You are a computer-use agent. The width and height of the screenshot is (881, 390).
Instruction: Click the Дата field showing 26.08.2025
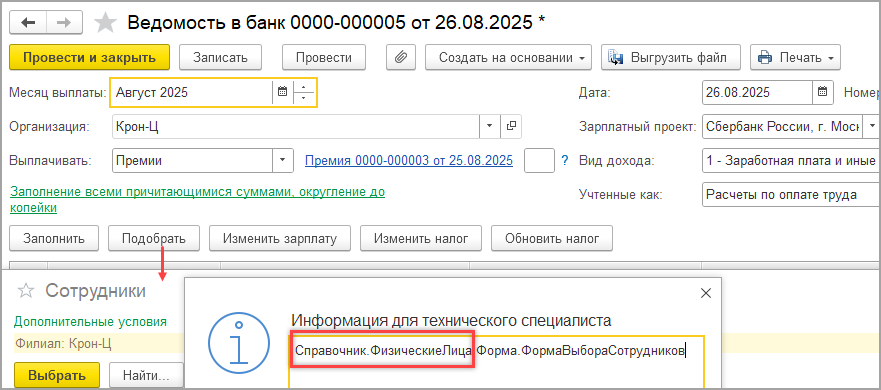click(757, 92)
